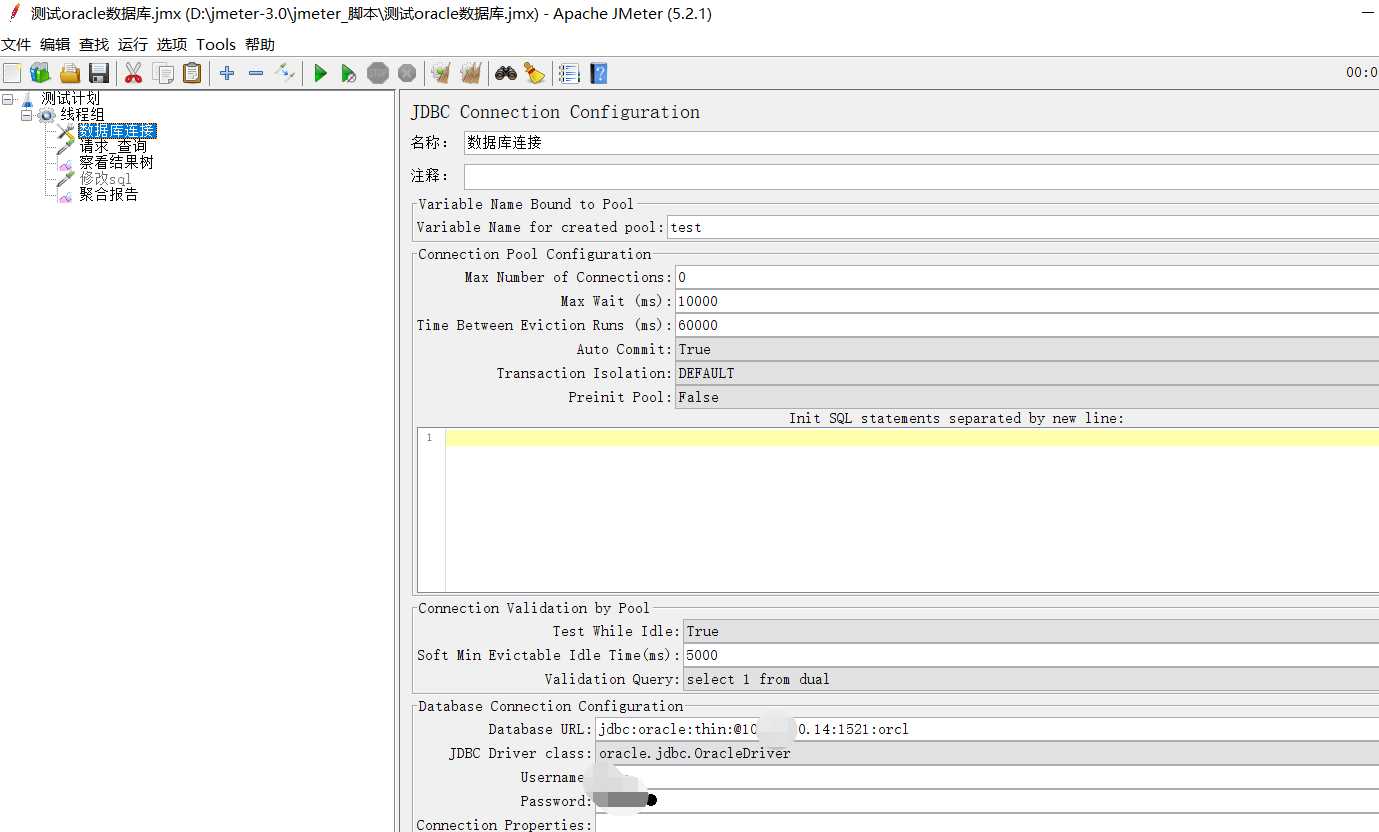The image size is (1379, 832).
Task: Open the 文件 menu
Action: (x=16, y=44)
